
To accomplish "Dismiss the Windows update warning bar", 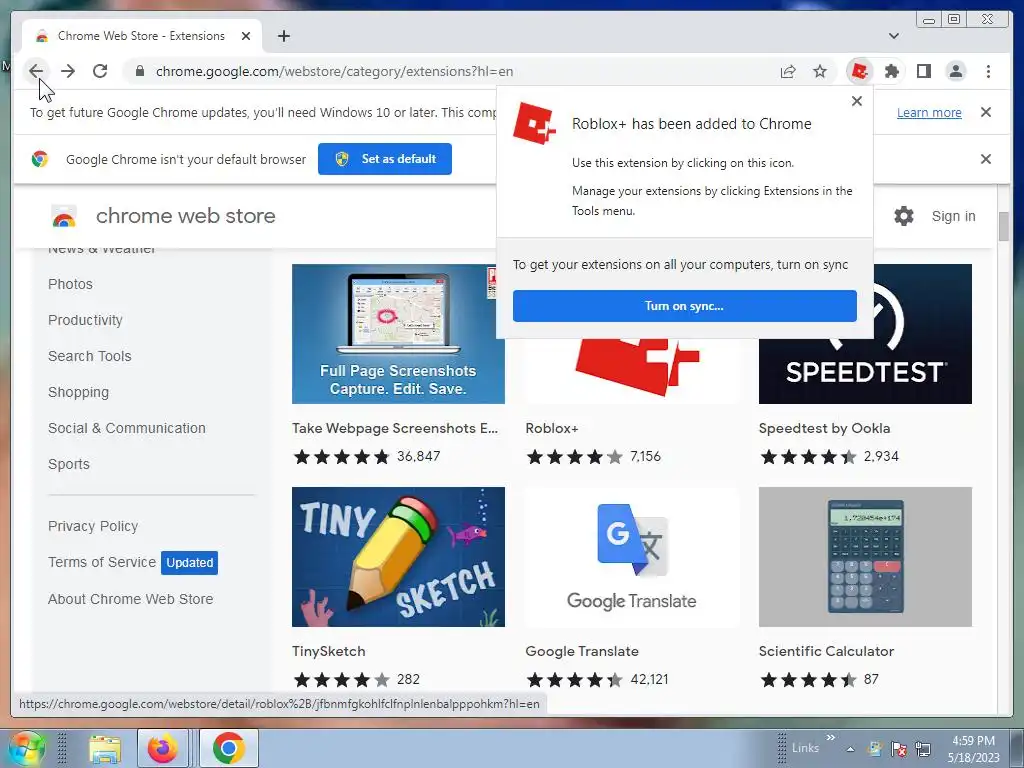I will [x=986, y=112].
